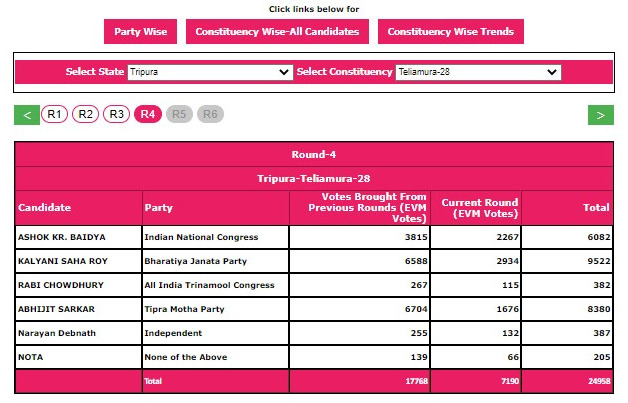Click the Candidate column header
628x403 pixels.
click(x=45, y=208)
